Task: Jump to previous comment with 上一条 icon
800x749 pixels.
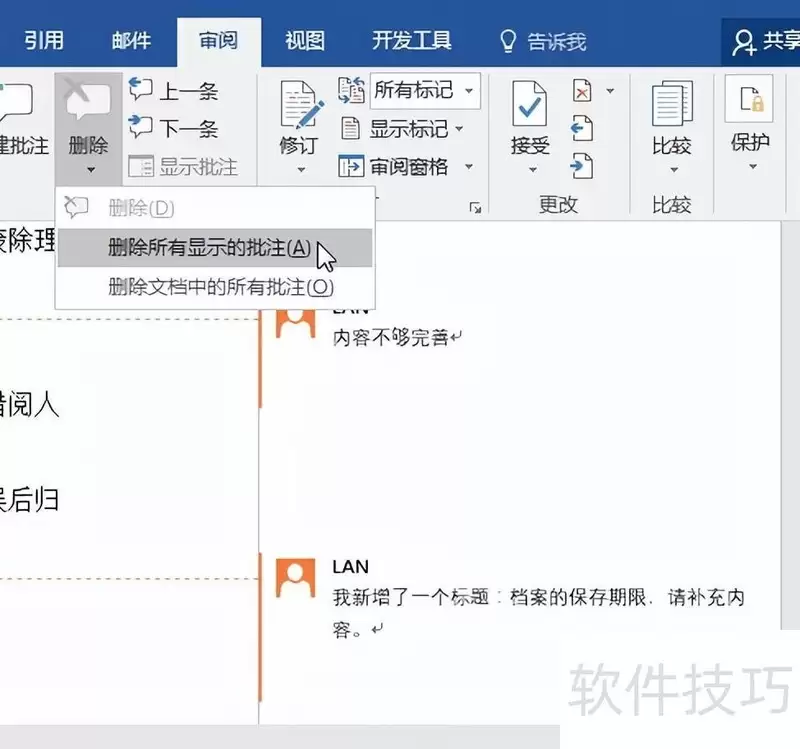Action: tap(143, 90)
